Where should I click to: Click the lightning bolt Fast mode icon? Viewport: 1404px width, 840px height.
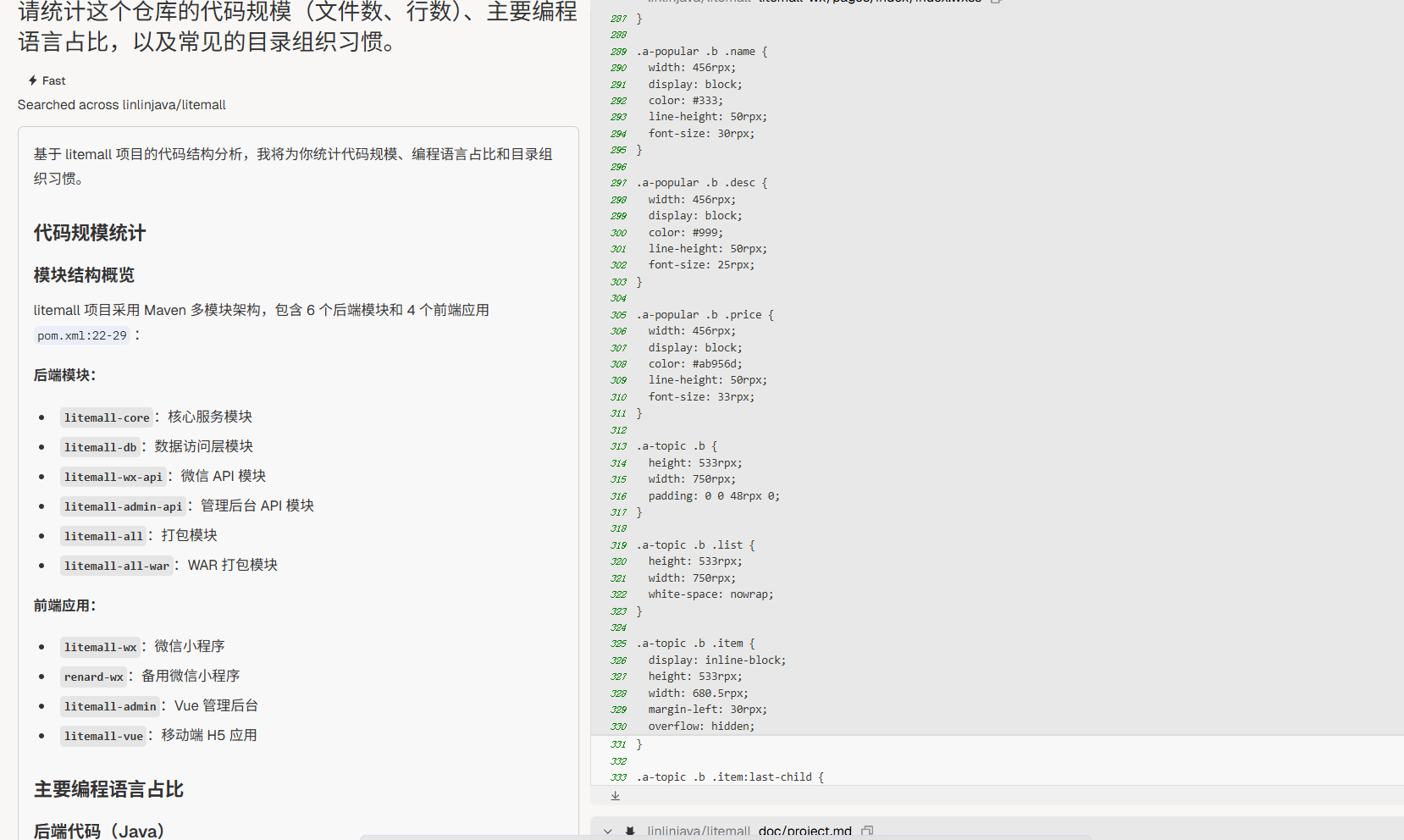32,80
